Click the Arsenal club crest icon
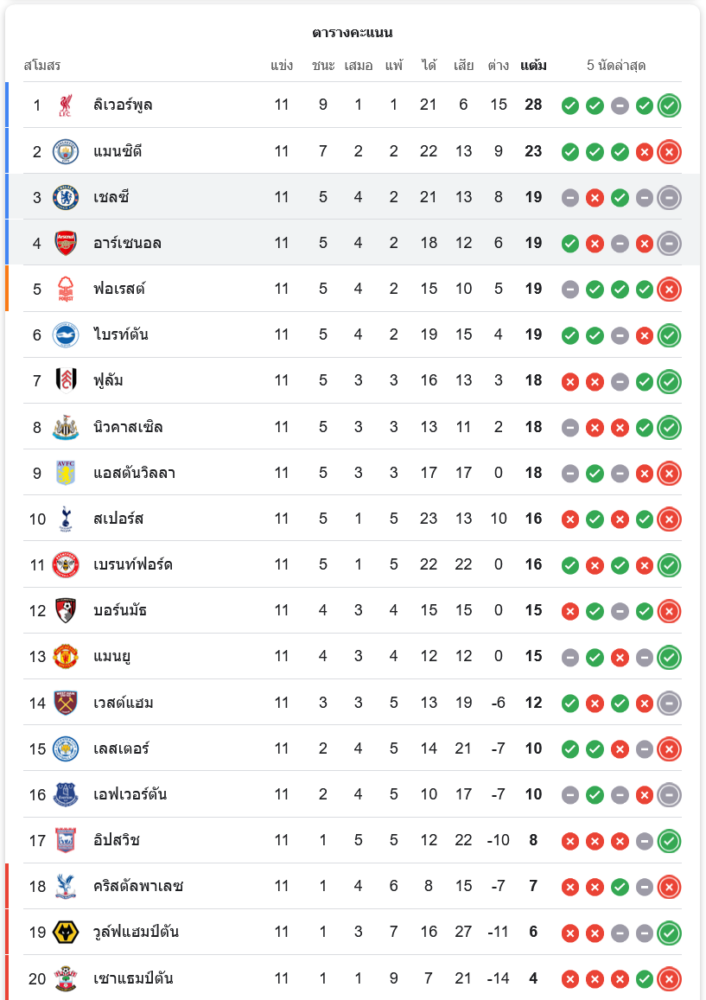 (x=65, y=243)
